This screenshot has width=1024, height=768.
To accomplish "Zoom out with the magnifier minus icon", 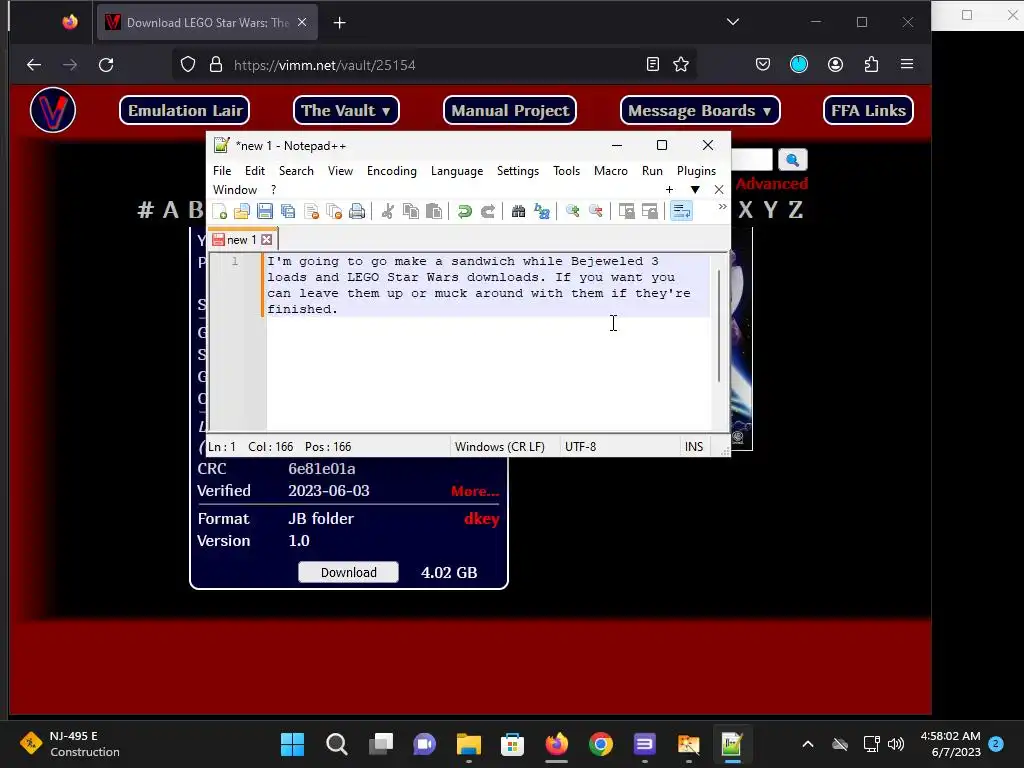I will click(596, 212).
